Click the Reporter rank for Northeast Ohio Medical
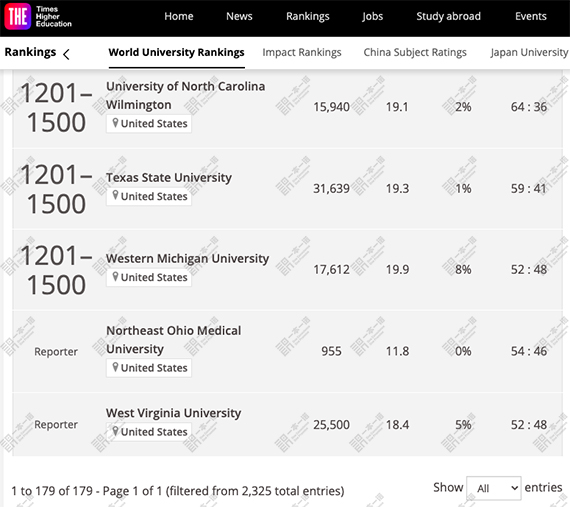This screenshot has width=570, height=507. point(56,351)
